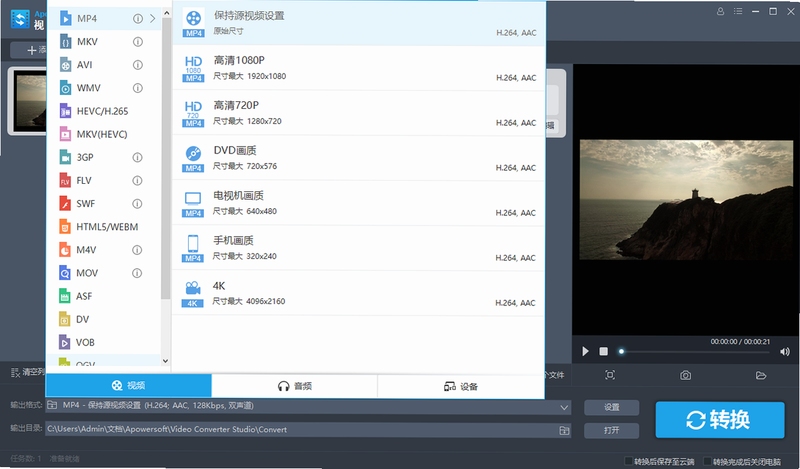Show info for SWF format
Screen dimensions: 800x469
(x=137, y=204)
